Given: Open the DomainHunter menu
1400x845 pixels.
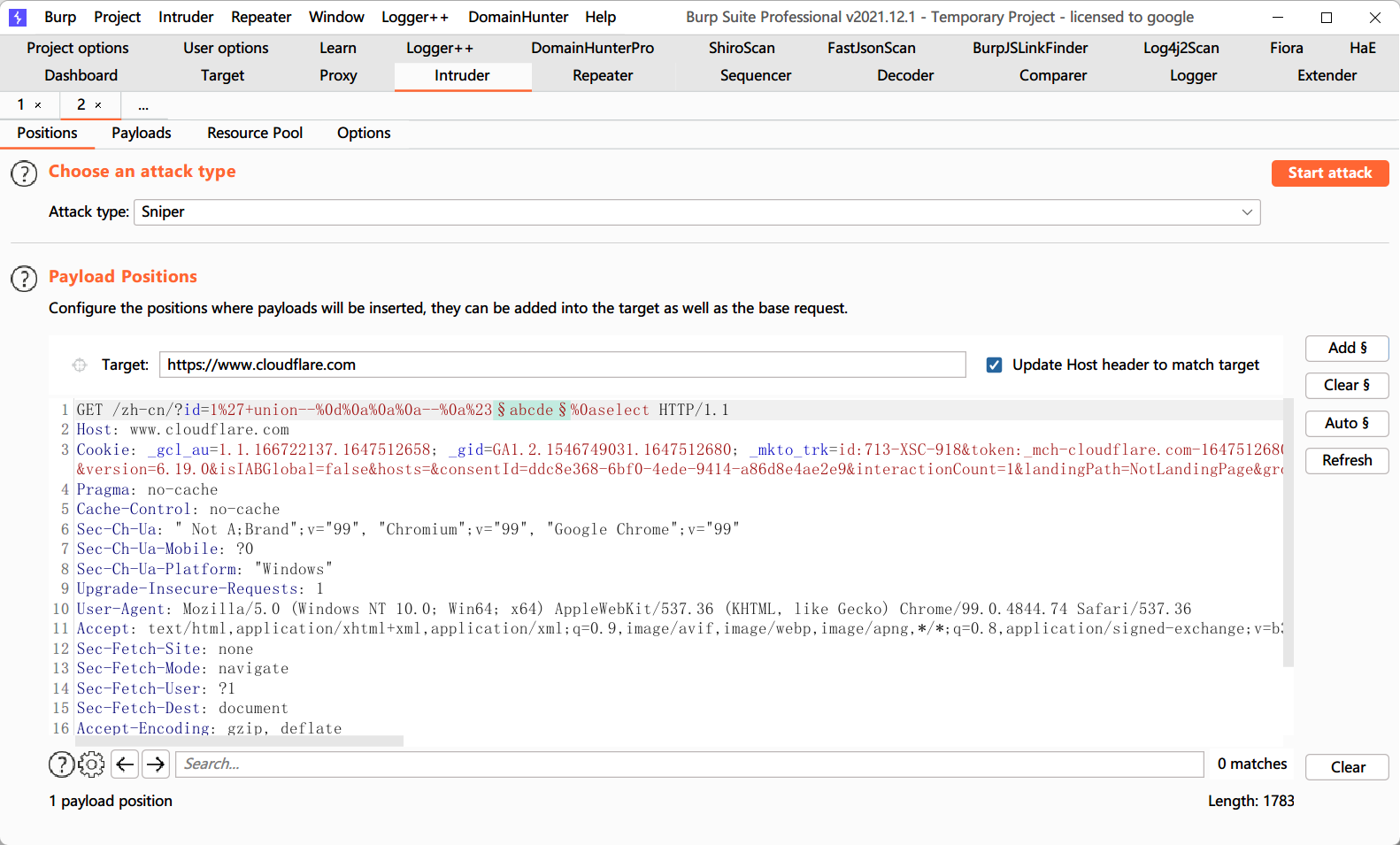Looking at the screenshot, I should click(519, 17).
